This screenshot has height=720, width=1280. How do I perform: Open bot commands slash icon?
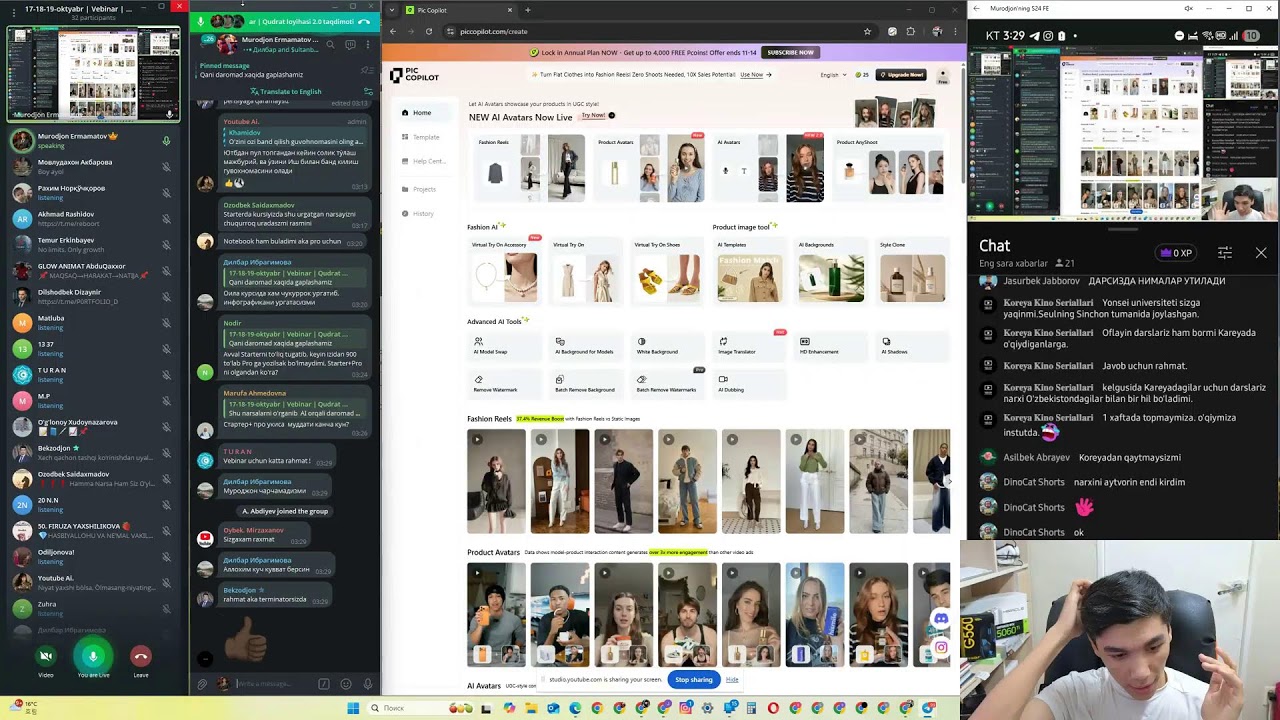[324, 684]
